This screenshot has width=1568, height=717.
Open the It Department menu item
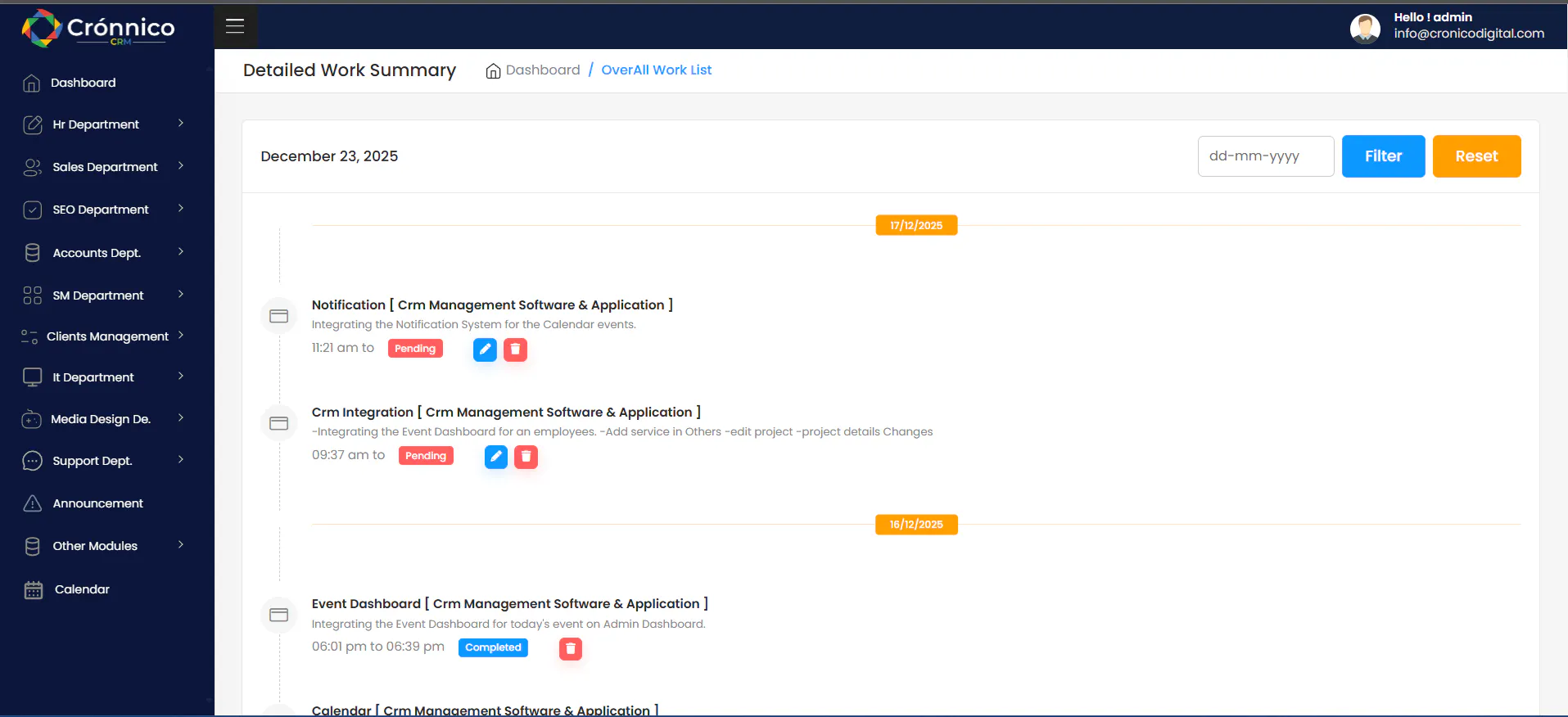coord(93,377)
